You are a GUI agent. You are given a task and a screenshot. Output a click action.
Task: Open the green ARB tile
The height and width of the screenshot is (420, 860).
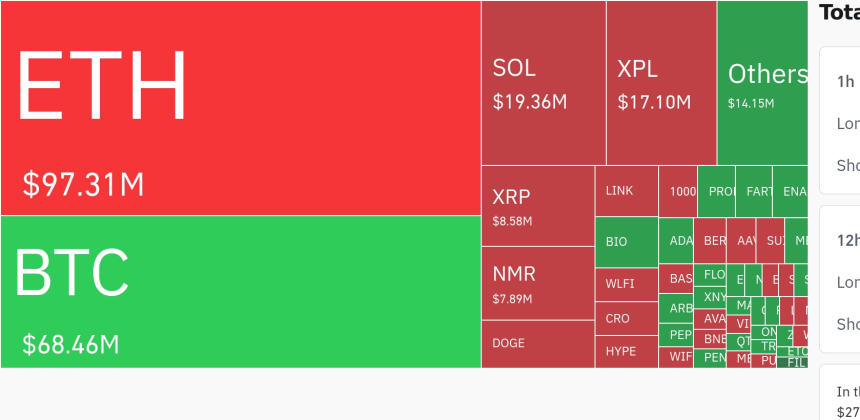coord(680,308)
